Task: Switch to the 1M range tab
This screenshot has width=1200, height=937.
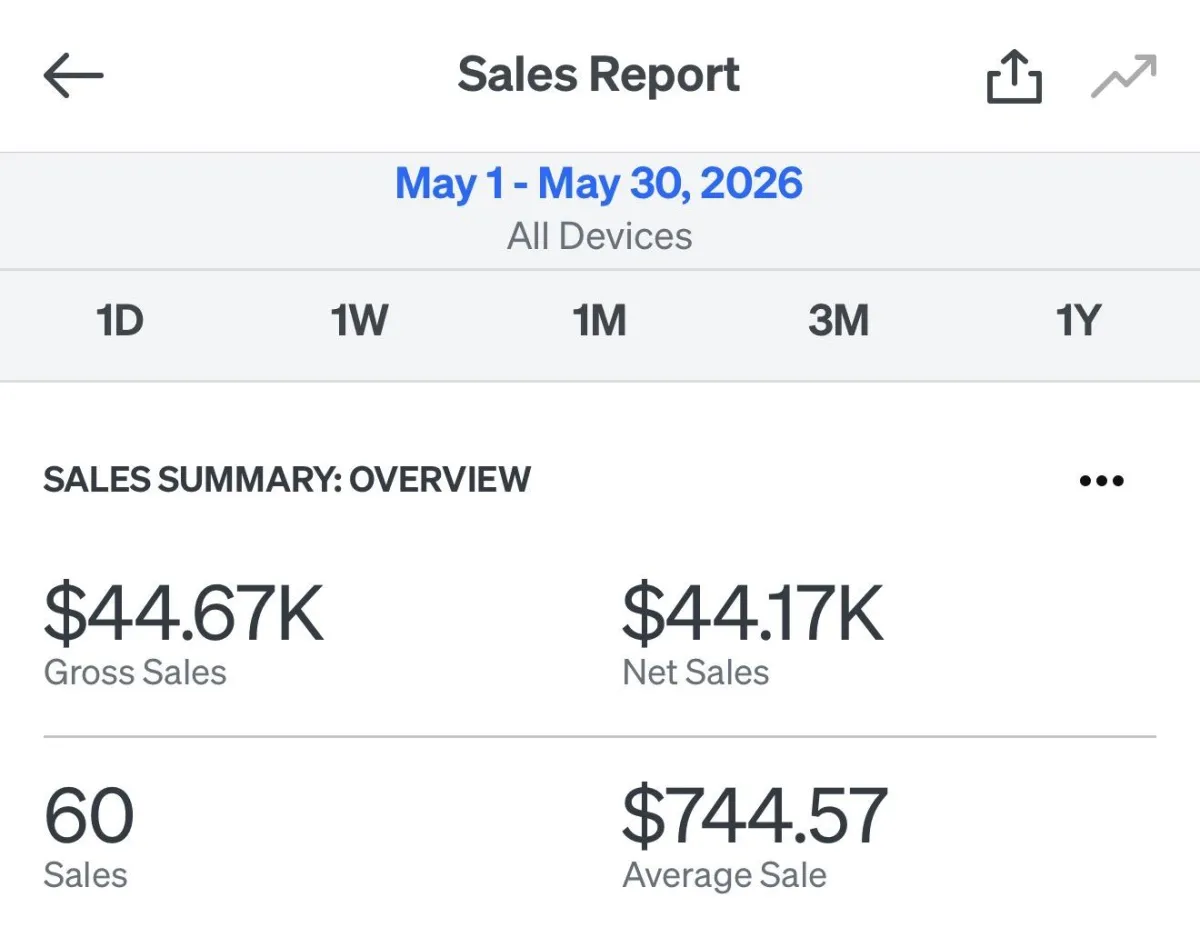Action: click(x=599, y=321)
